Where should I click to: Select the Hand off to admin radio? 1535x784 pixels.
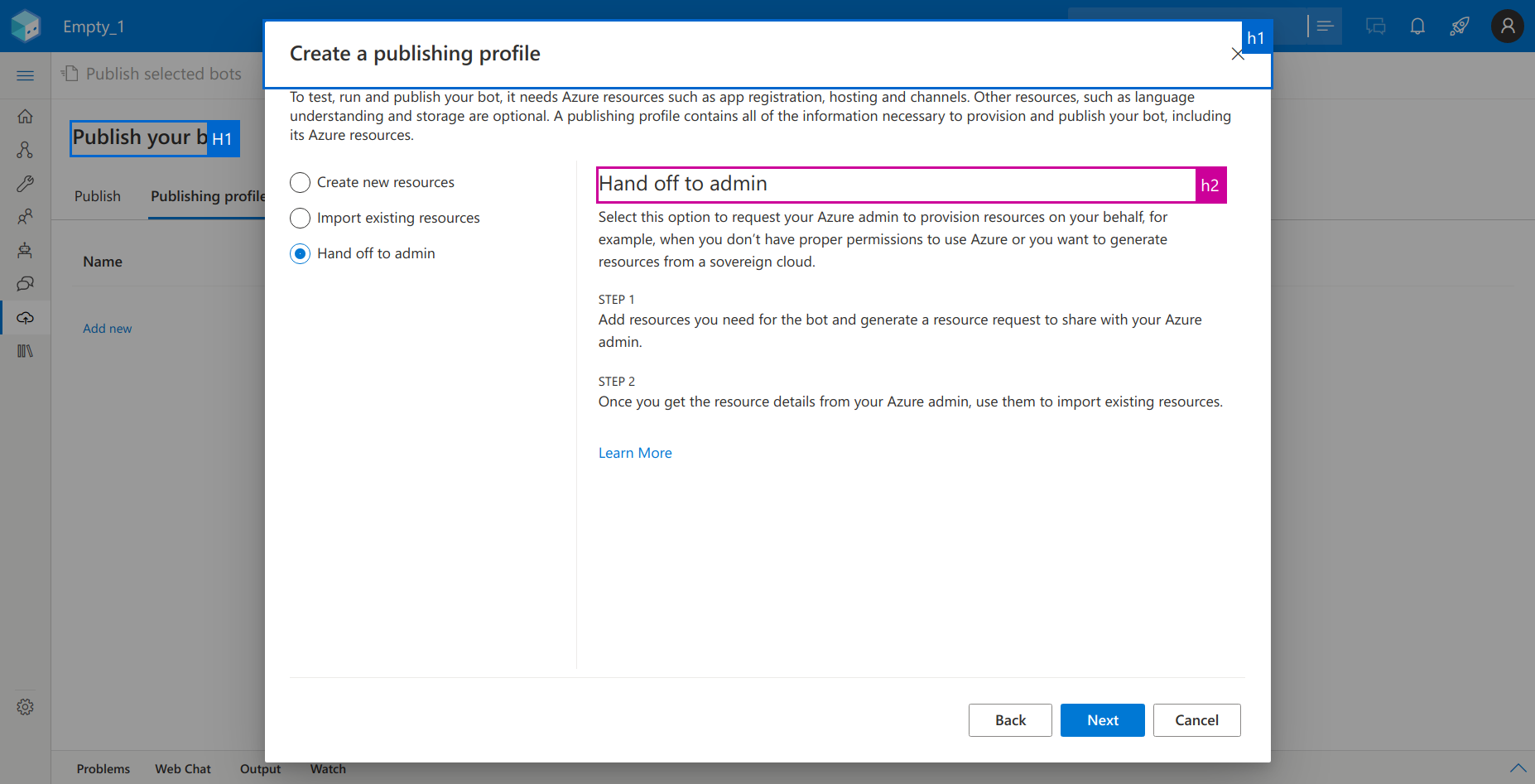click(300, 253)
